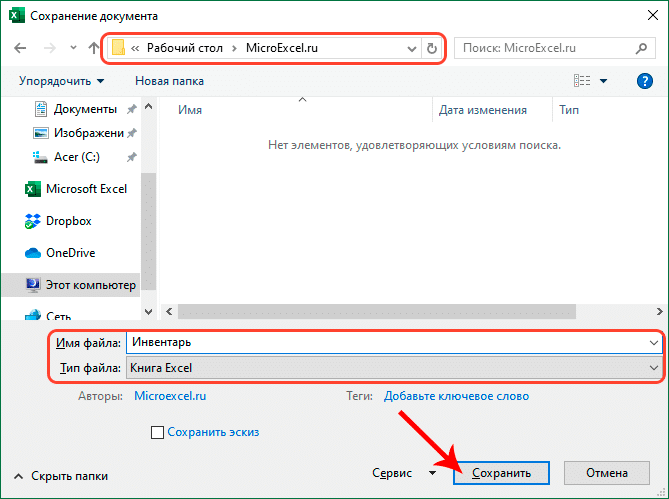The height and width of the screenshot is (499, 669).
Task: Open the Упорядочить menu
Action: coord(61,80)
